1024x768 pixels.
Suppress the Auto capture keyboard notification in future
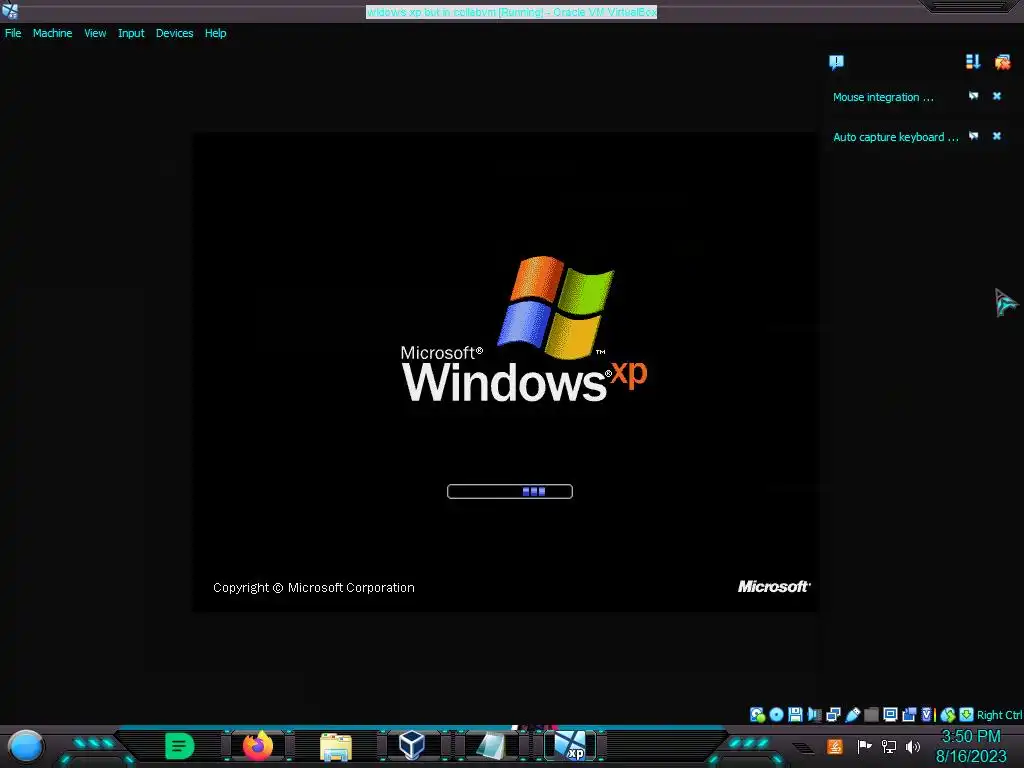tap(974, 136)
